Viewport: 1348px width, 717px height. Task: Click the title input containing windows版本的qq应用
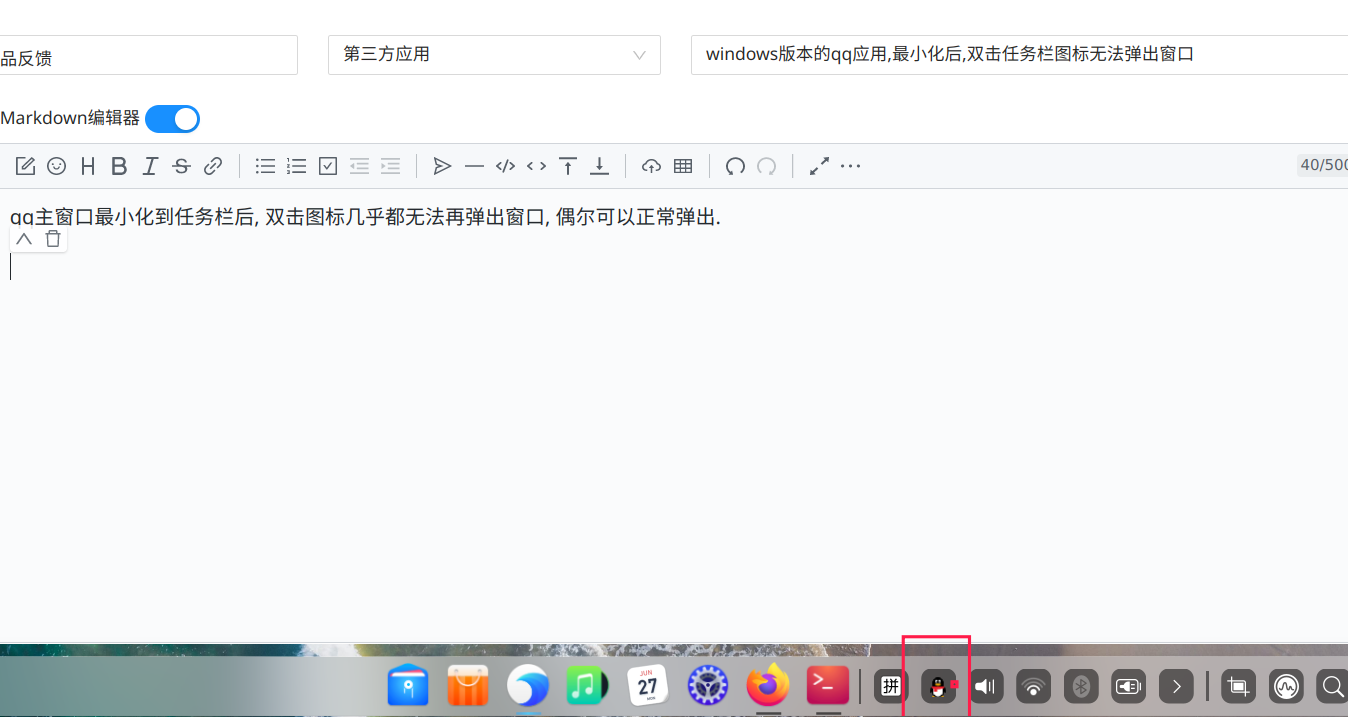point(1019,55)
